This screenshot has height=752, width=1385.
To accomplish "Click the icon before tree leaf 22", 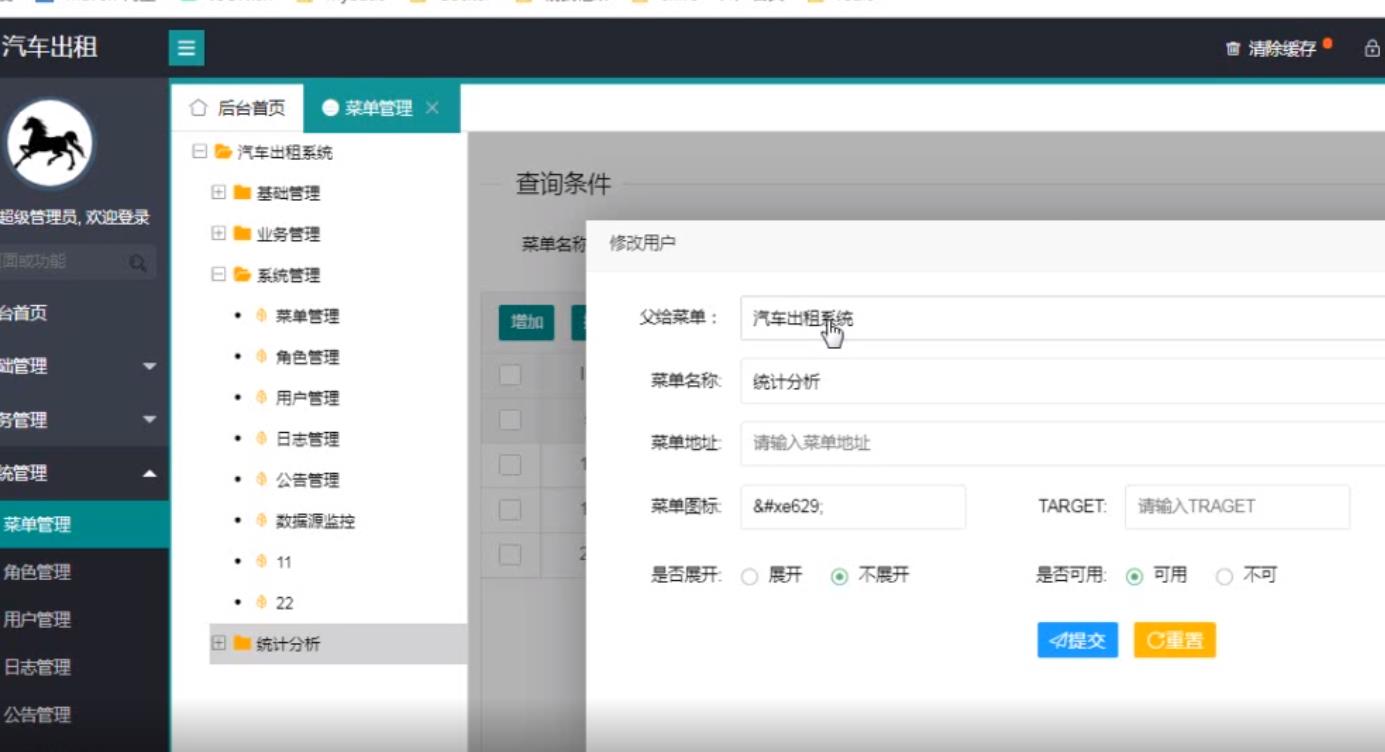I will (262, 603).
